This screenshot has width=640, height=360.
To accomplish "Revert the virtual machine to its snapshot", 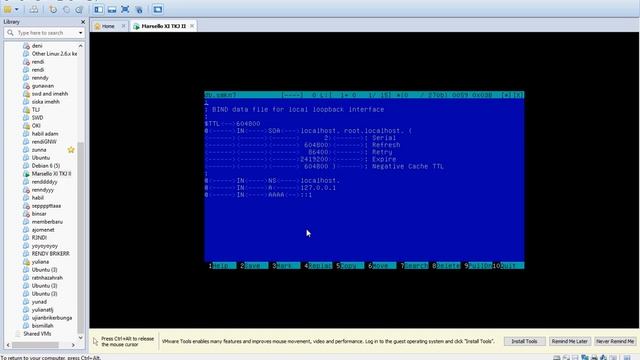I will [x=66, y=9].
